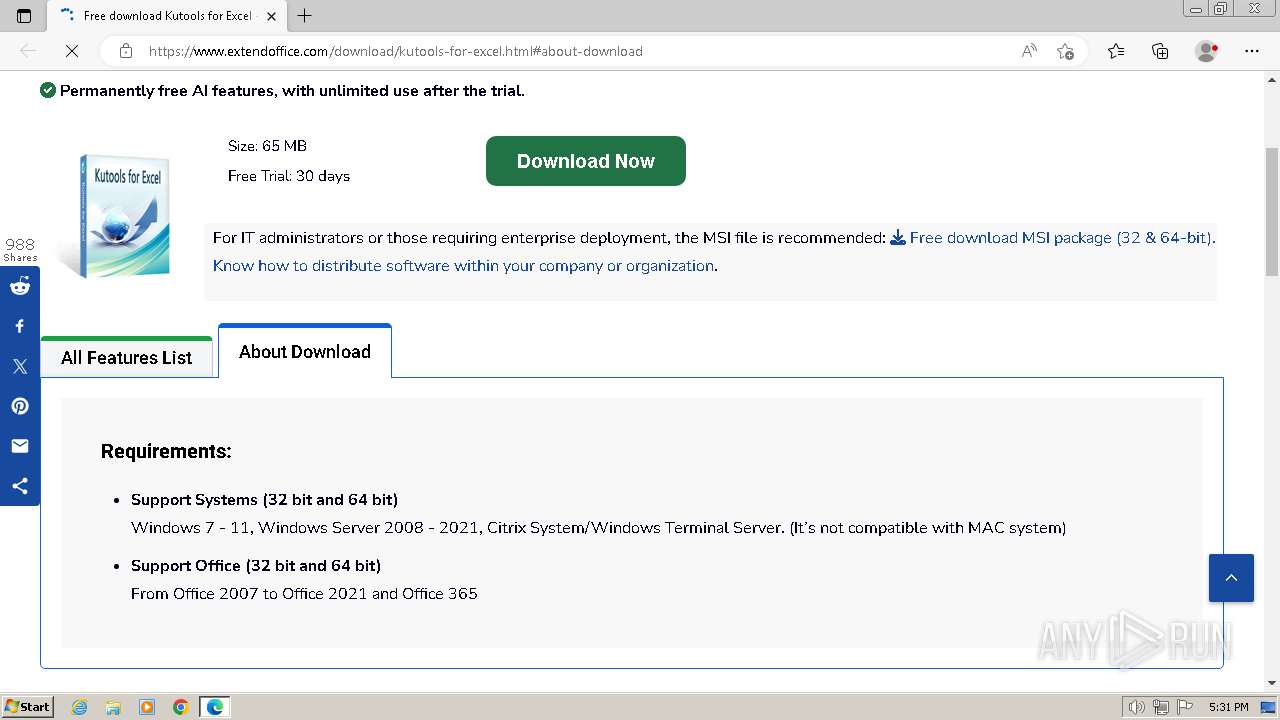Click the green Download Now button
This screenshot has height=720, width=1280.
tap(586, 161)
